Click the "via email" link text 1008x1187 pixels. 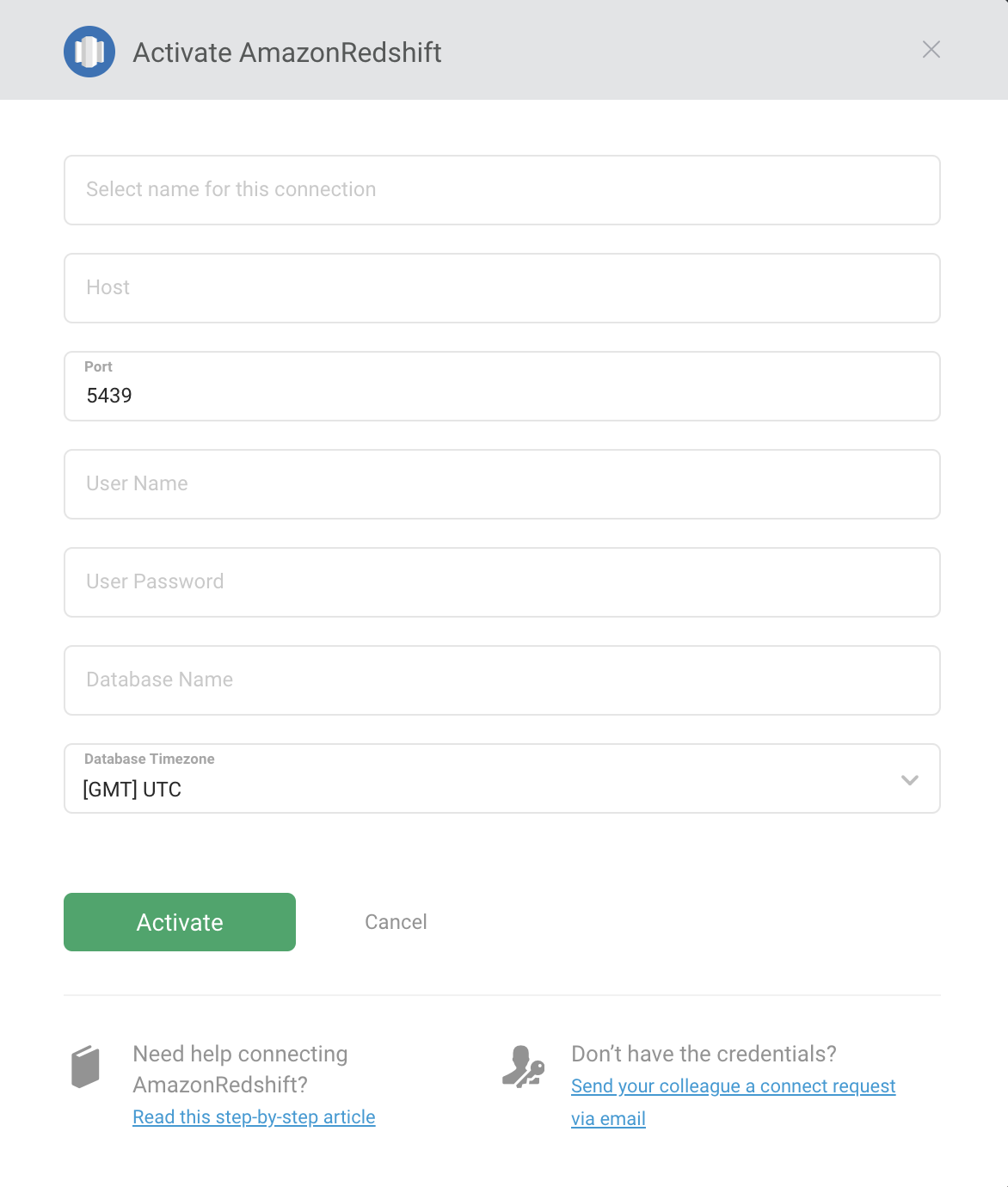[607, 1118]
